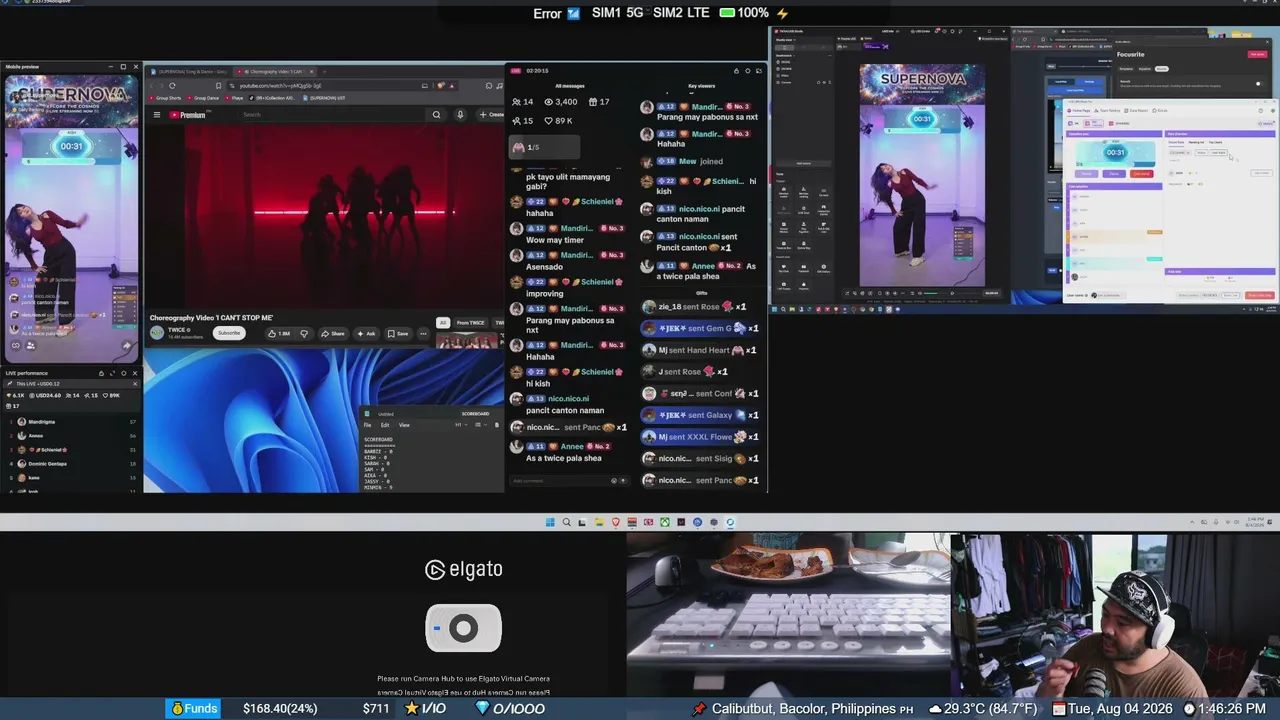1280x720 pixels.
Task: Open File Explorer from the taskbar
Action: [599, 522]
